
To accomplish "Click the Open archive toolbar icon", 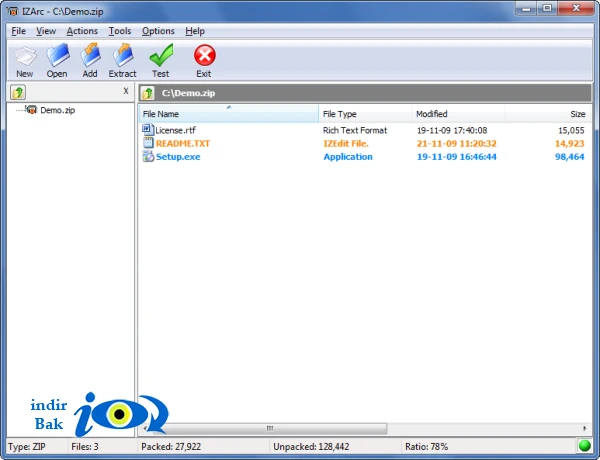I will tap(57, 55).
